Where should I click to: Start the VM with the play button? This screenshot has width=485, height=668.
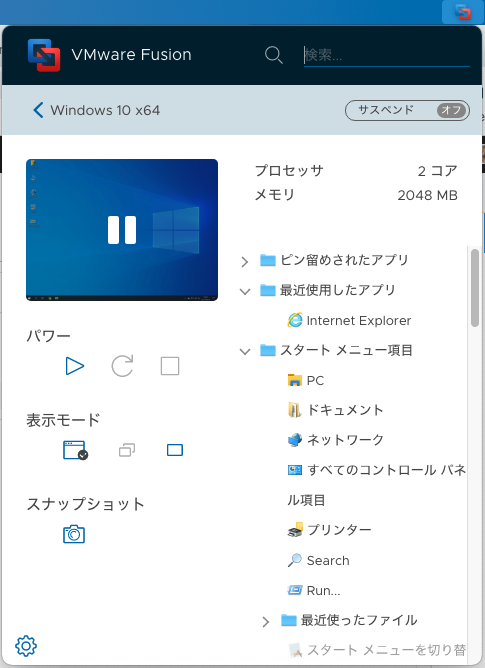75,366
